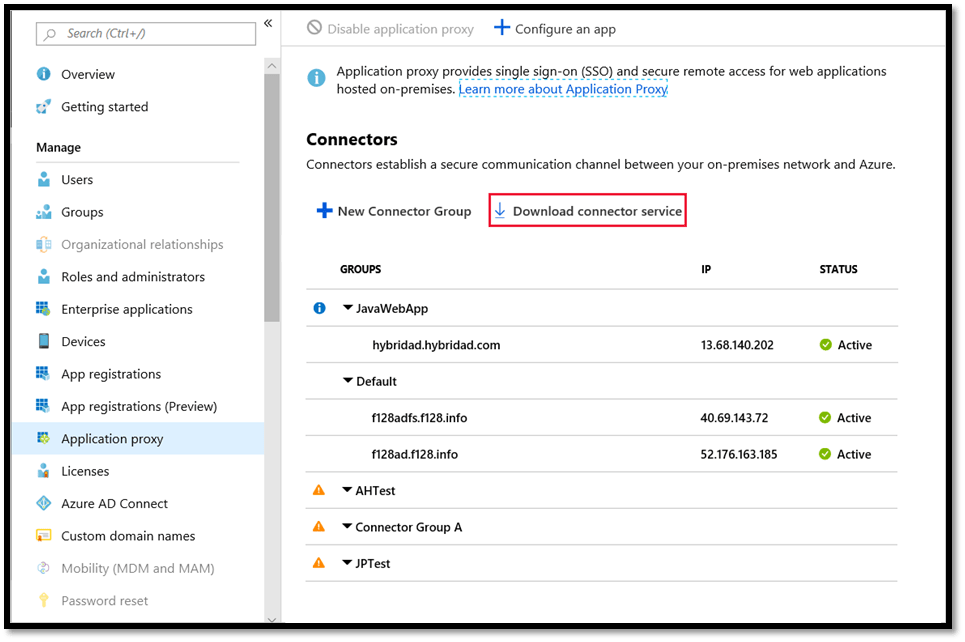Click the STATUS column header
This screenshot has height=642, width=965.
tap(838, 269)
